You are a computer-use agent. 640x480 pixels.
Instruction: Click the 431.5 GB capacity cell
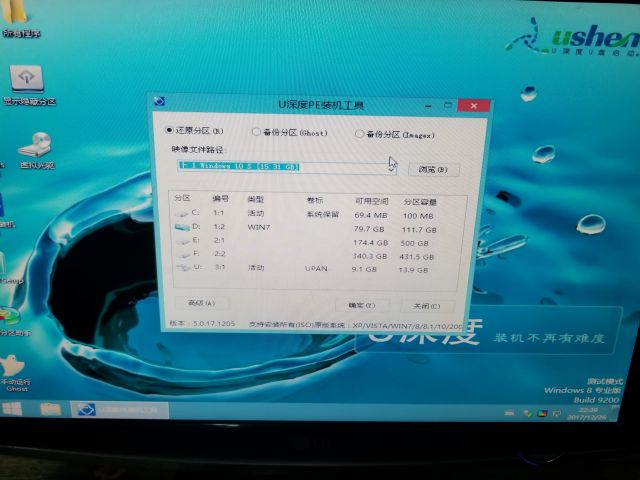pos(417,257)
